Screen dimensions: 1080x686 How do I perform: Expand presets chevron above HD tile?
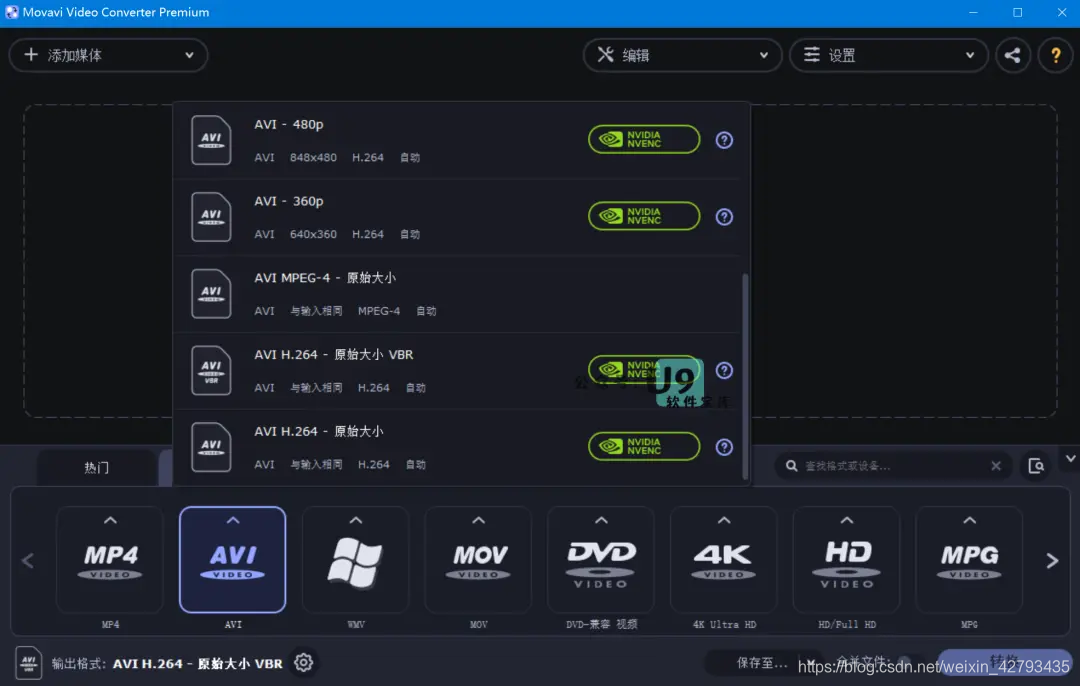[x=847, y=520]
